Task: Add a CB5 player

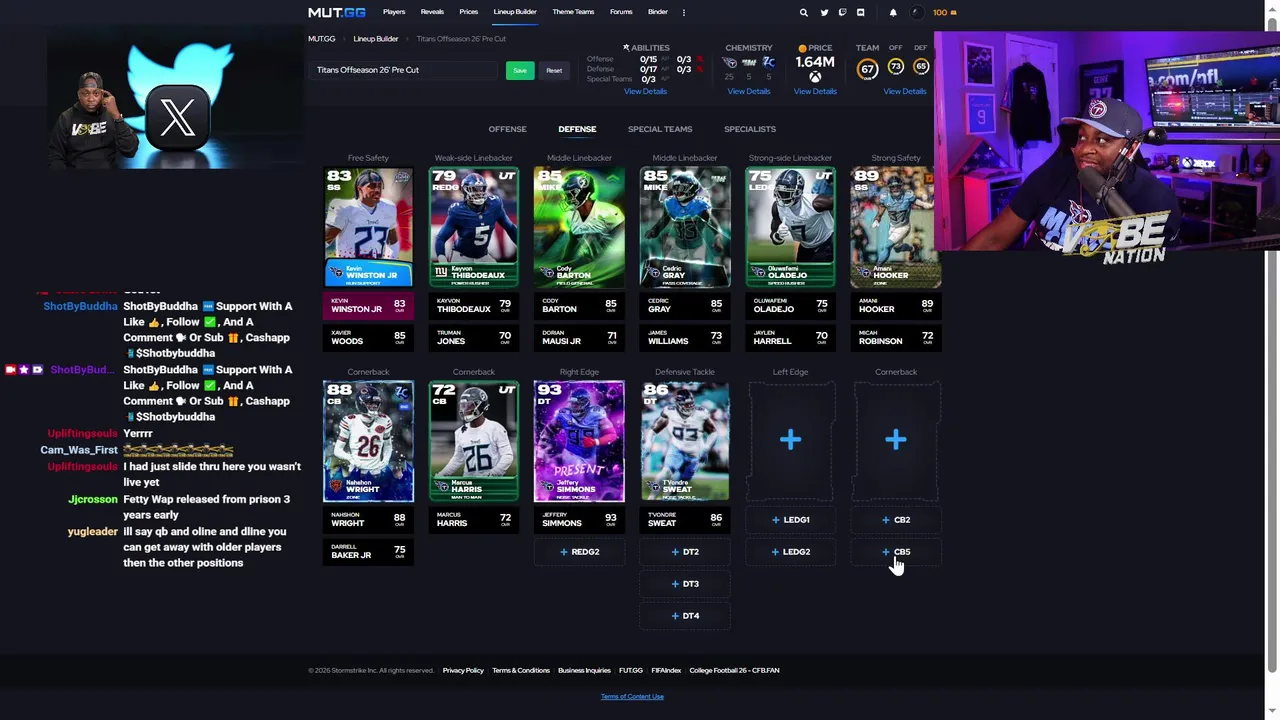Action: click(896, 552)
